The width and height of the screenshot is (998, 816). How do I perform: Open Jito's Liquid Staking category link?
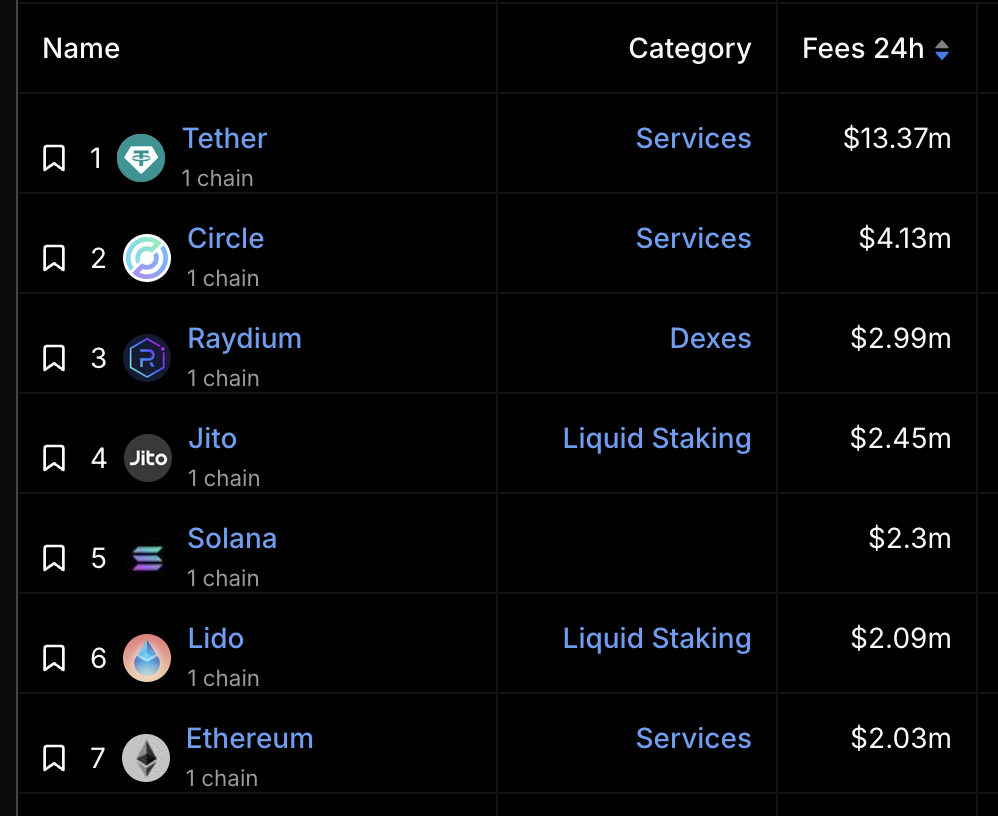(656, 438)
